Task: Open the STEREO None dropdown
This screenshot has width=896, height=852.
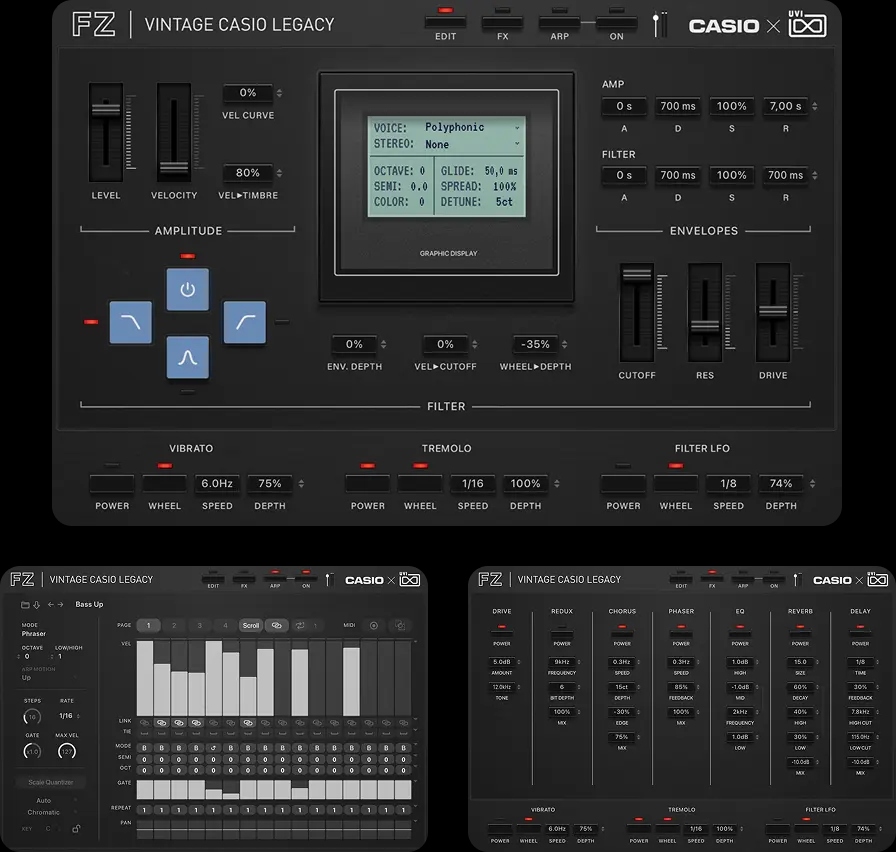Action: coord(472,145)
